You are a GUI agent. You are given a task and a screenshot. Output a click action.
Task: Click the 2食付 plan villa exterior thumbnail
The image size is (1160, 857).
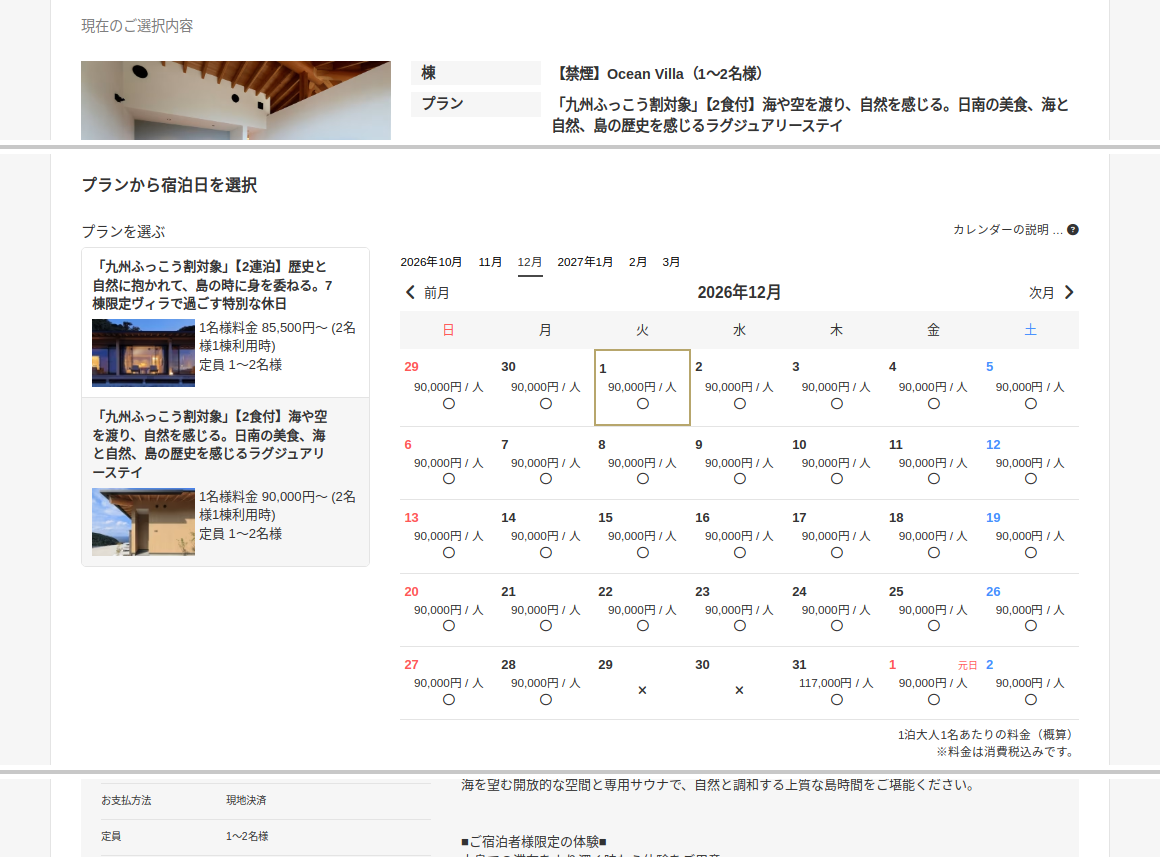tap(144, 522)
